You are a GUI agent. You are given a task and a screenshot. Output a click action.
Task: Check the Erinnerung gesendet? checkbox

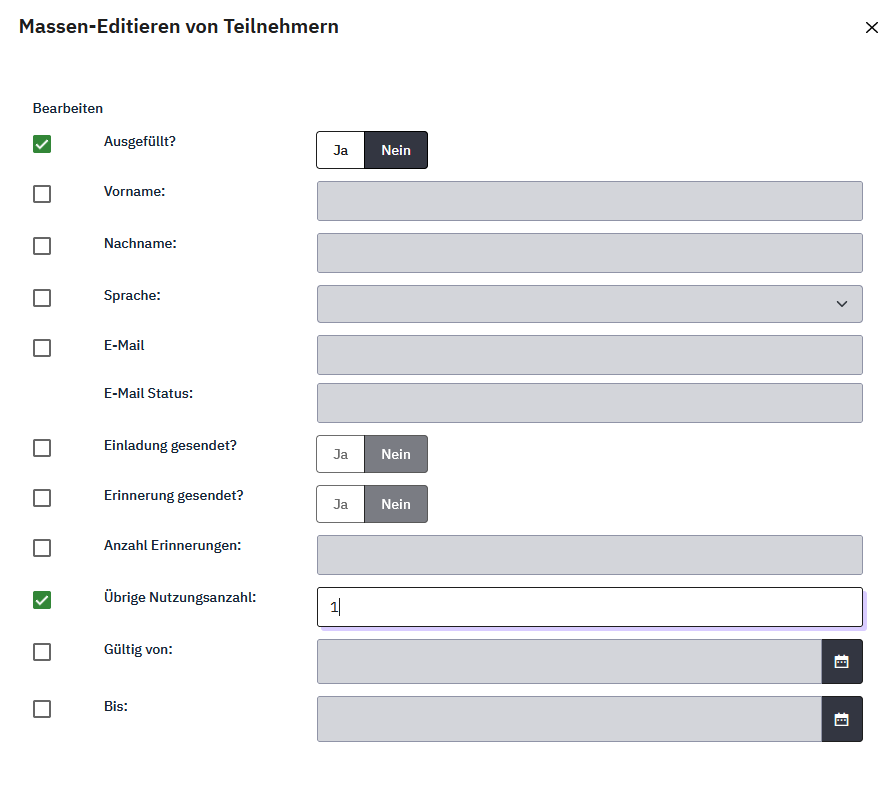(x=42, y=498)
